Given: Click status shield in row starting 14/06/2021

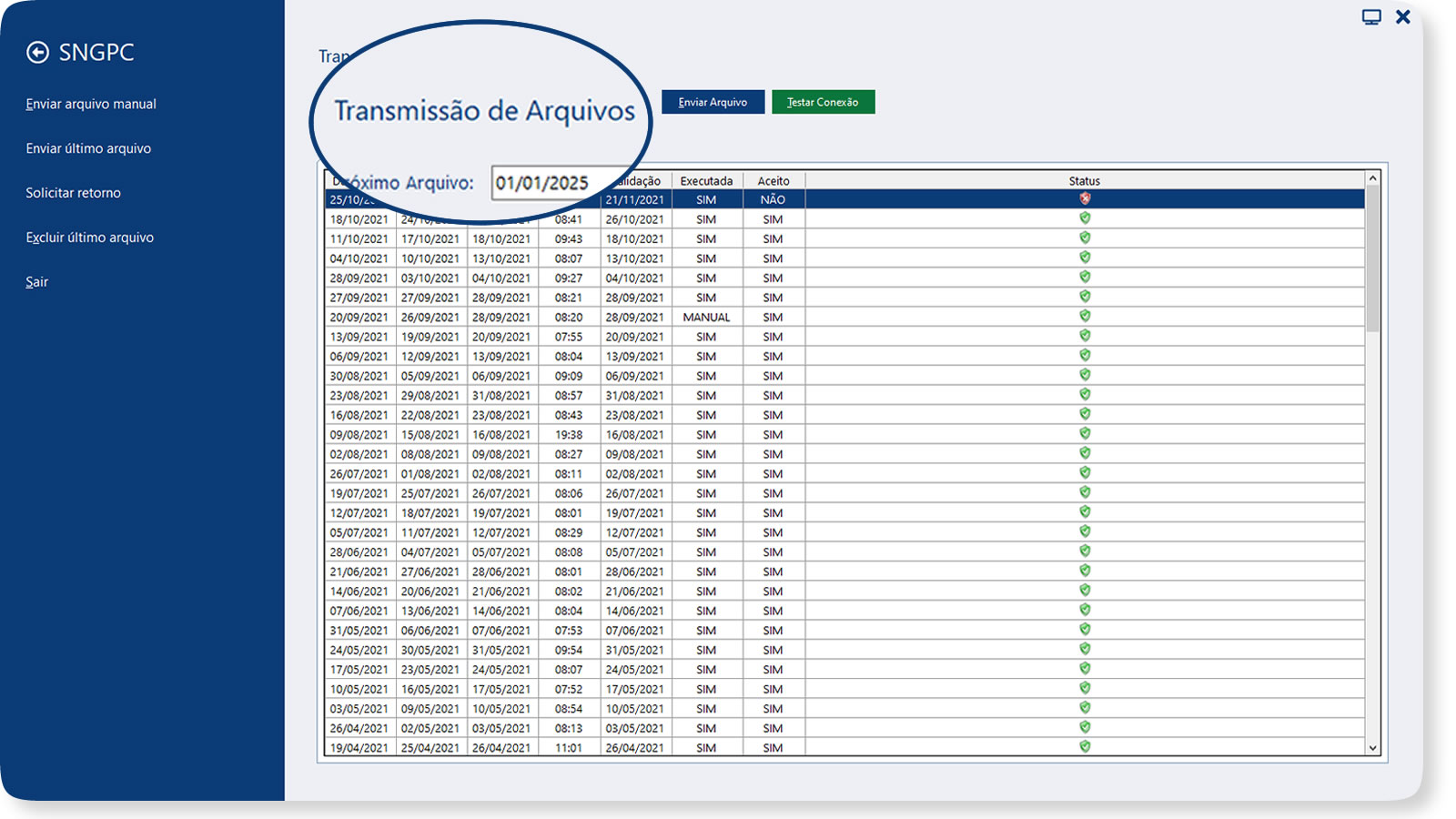Looking at the screenshot, I should [x=1085, y=590].
